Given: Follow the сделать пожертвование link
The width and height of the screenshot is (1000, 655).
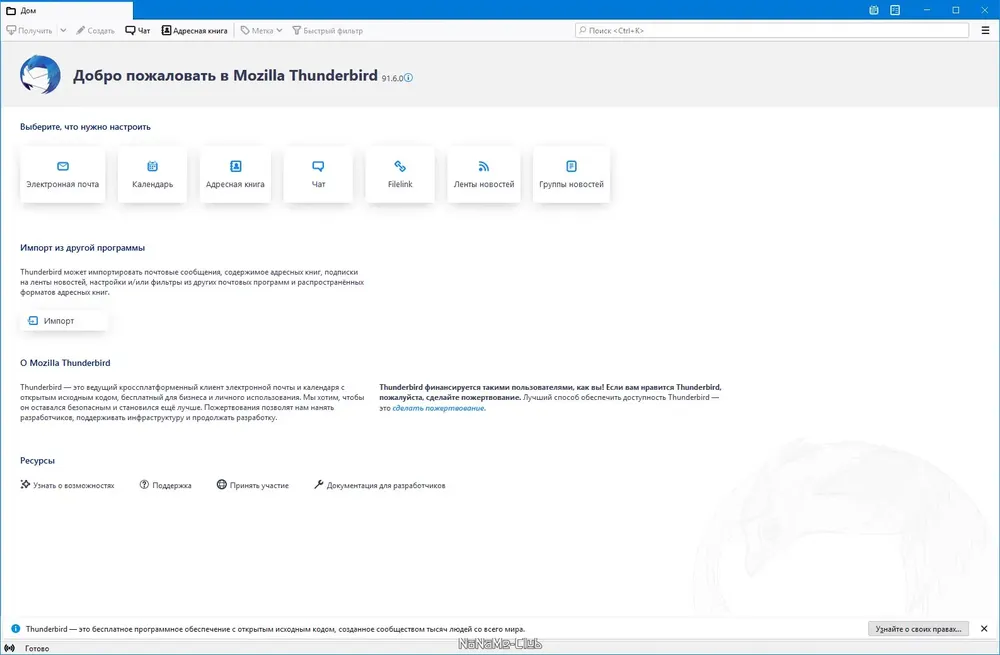Looking at the screenshot, I should pos(439,408).
